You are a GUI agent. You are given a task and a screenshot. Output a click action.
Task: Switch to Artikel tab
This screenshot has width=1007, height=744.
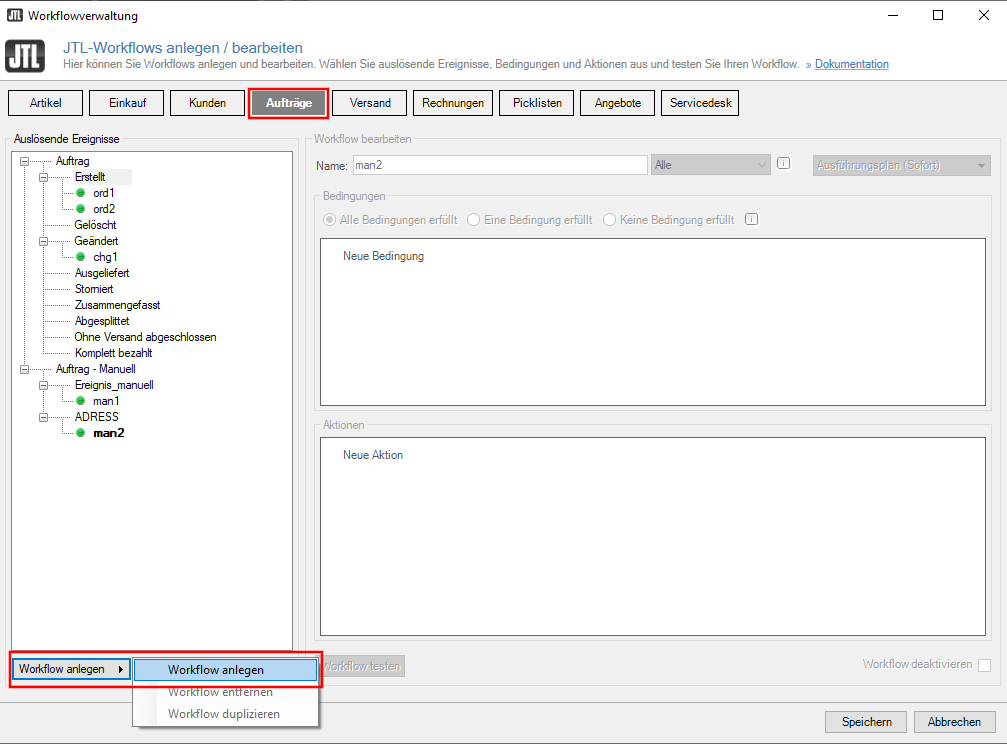tap(46, 103)
